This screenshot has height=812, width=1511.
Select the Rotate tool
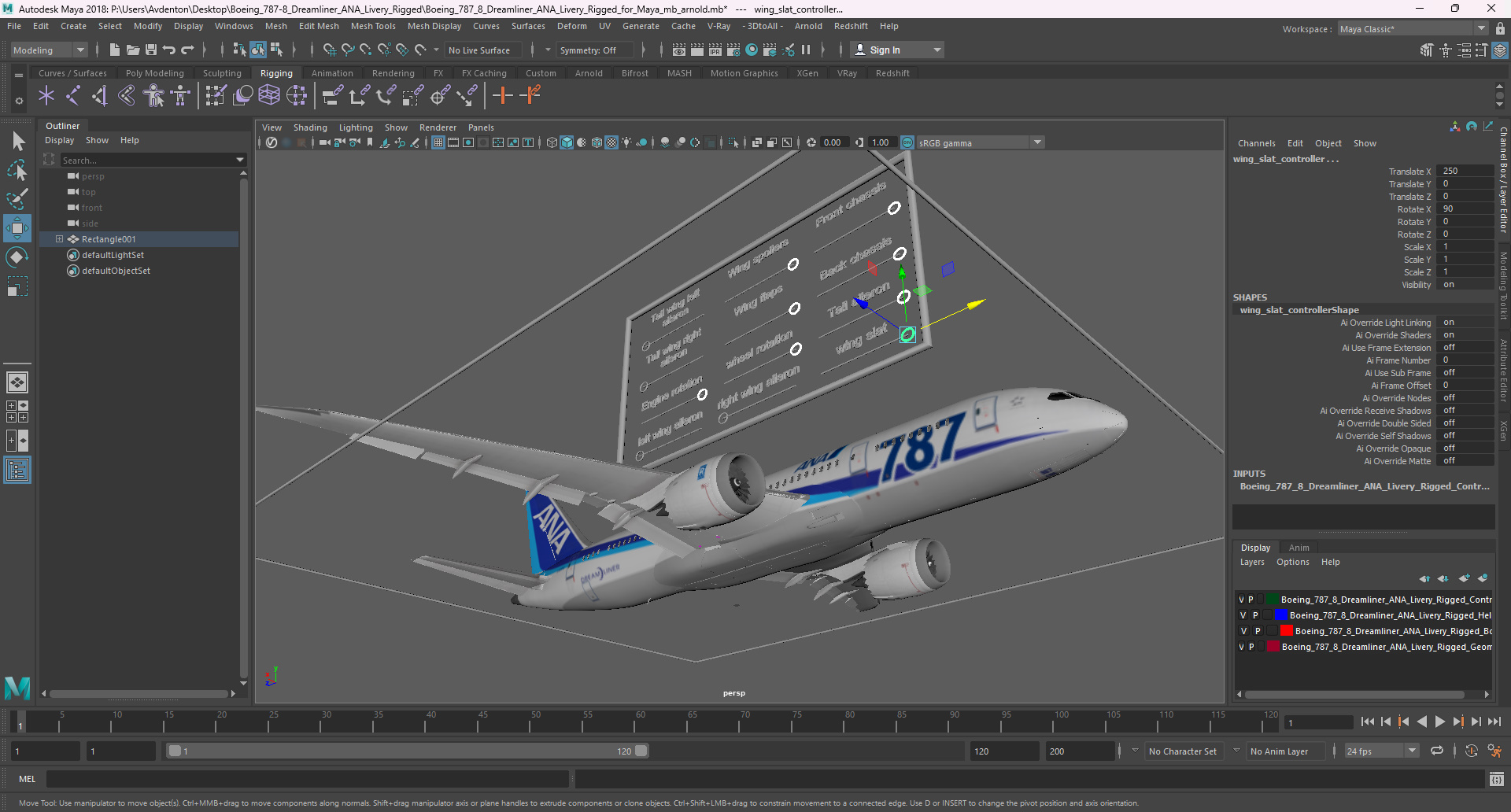[x=17, y=257]
